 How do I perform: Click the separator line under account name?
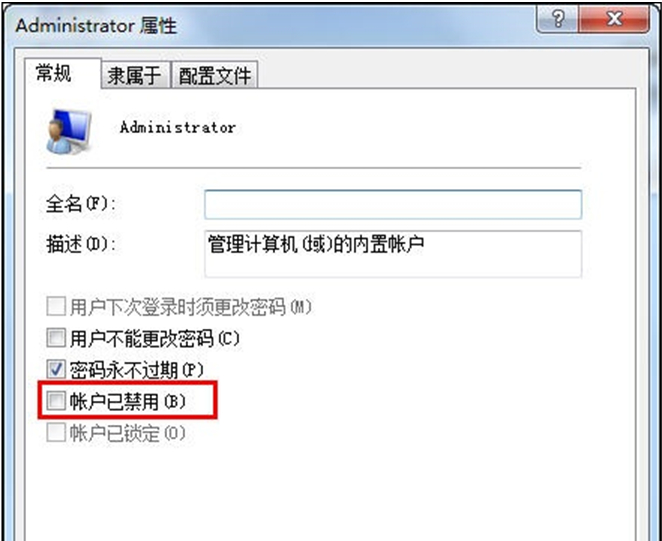(x=313, y=168)
